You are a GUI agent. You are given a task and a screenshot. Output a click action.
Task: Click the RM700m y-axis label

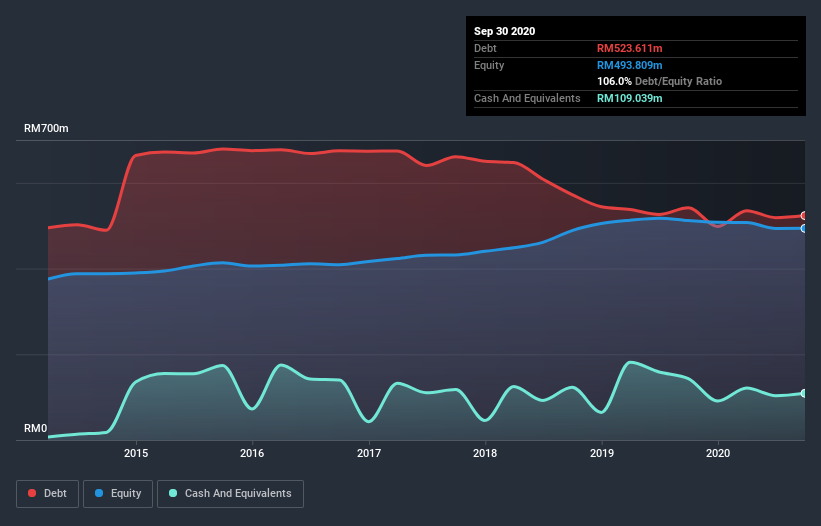(x=46, y=129)
